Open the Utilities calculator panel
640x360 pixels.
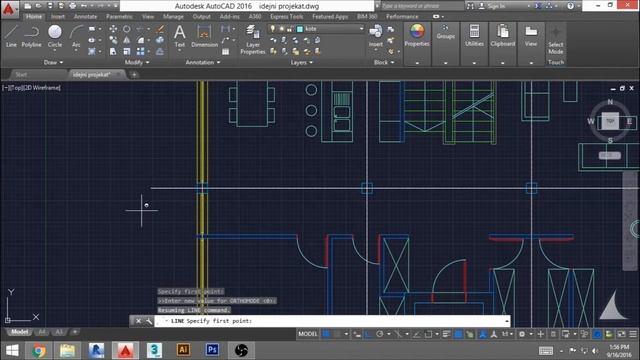(474, 35)
